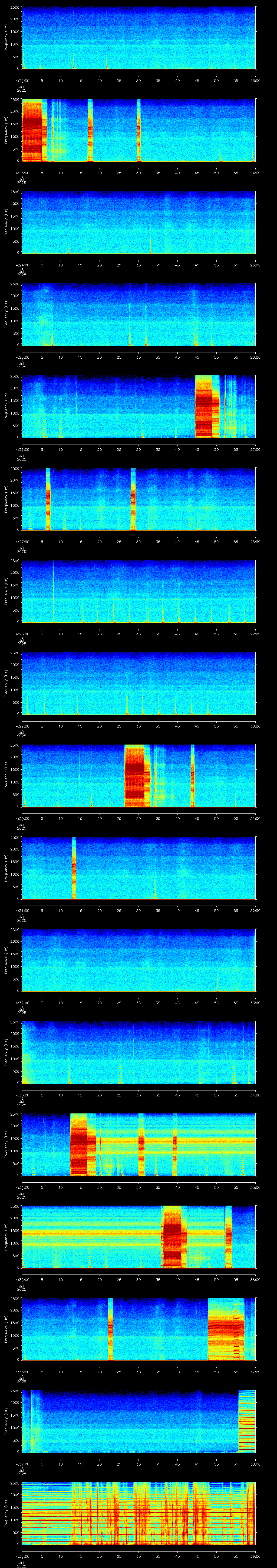Select the burst at 6 seconds in 4:27:00 spectrogram
The width and height of the screenshot is (277, 1568).
click(48, 499)
